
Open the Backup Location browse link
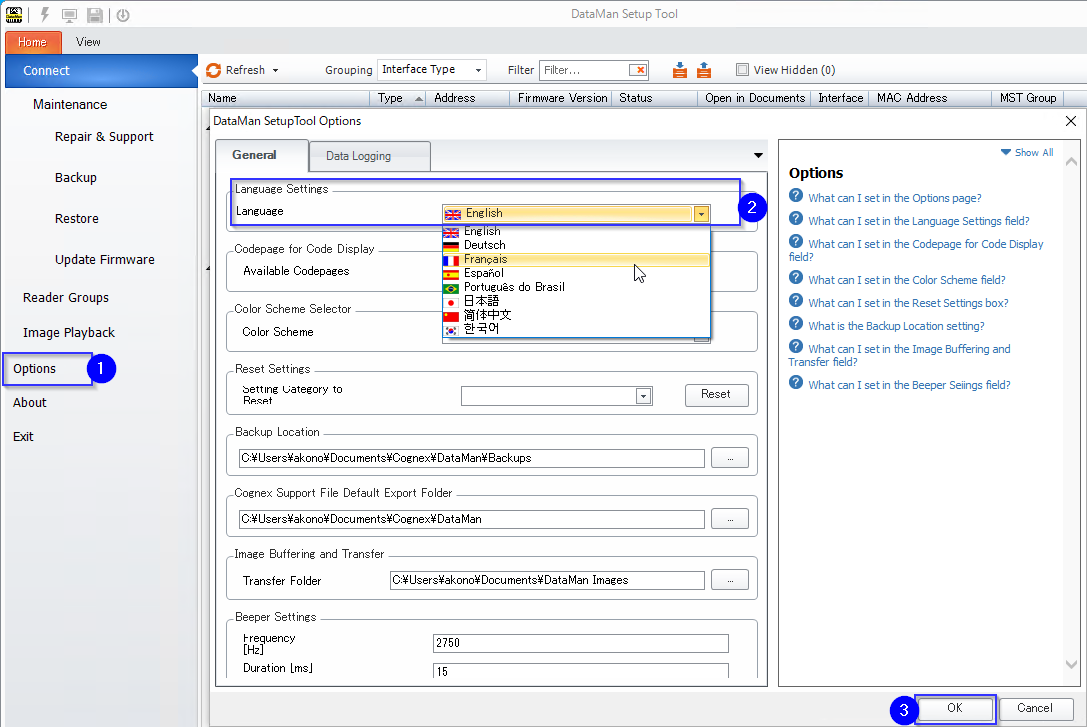(730, 457)
